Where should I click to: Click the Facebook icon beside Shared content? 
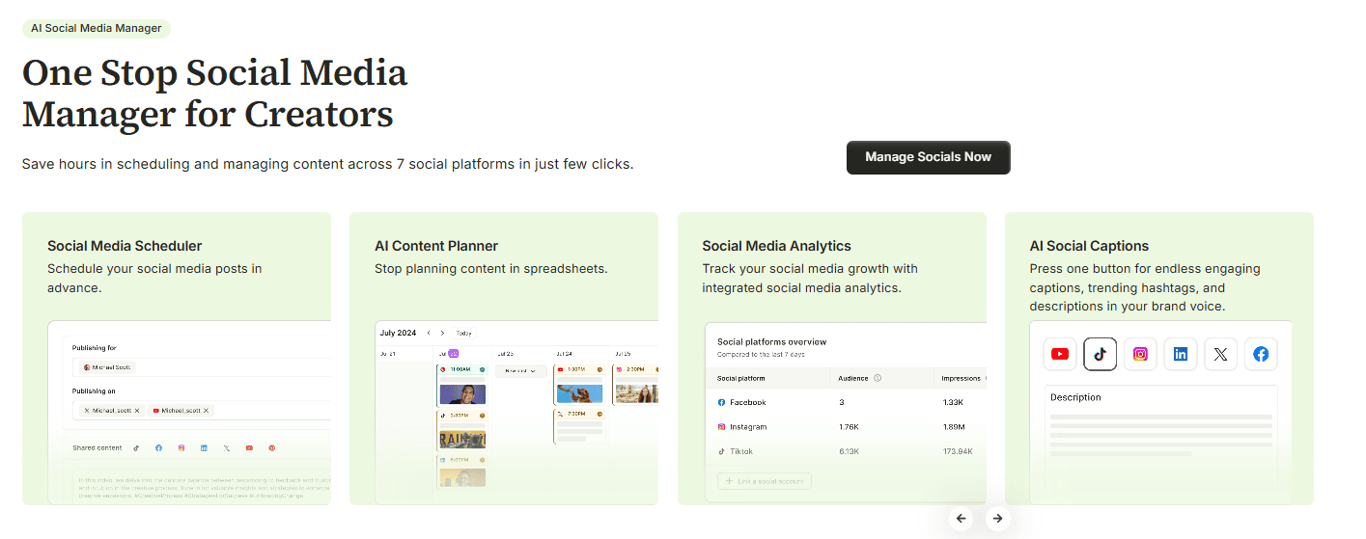(x=158, y=448)
